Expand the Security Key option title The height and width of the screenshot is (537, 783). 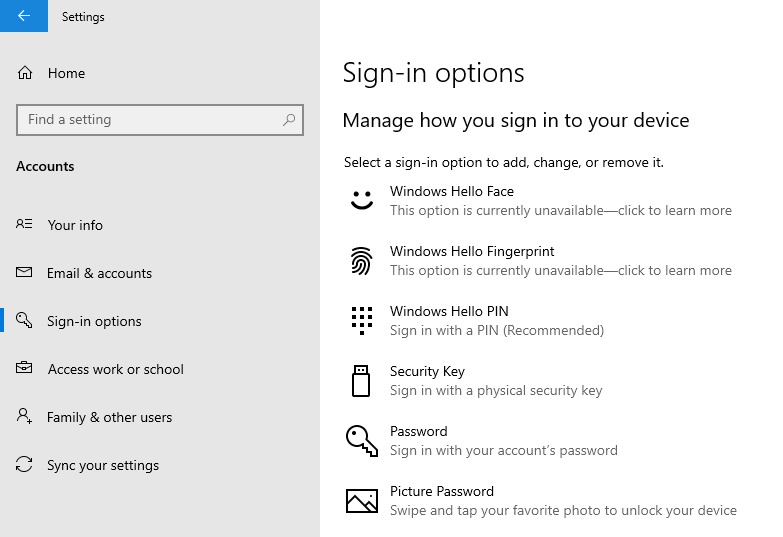tap(427, 372)
